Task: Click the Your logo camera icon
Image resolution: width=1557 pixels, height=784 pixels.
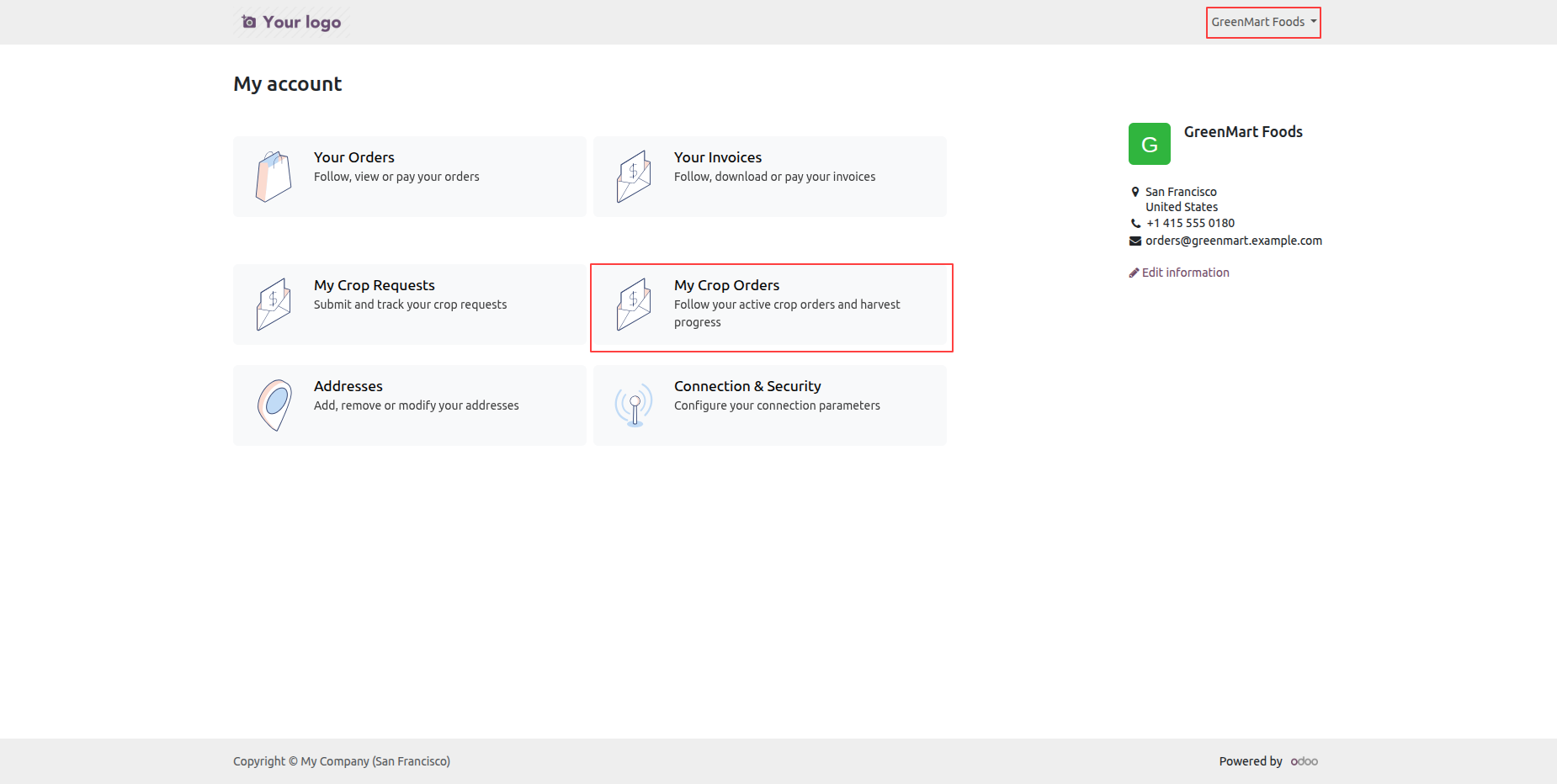Action: coord(249,22)
